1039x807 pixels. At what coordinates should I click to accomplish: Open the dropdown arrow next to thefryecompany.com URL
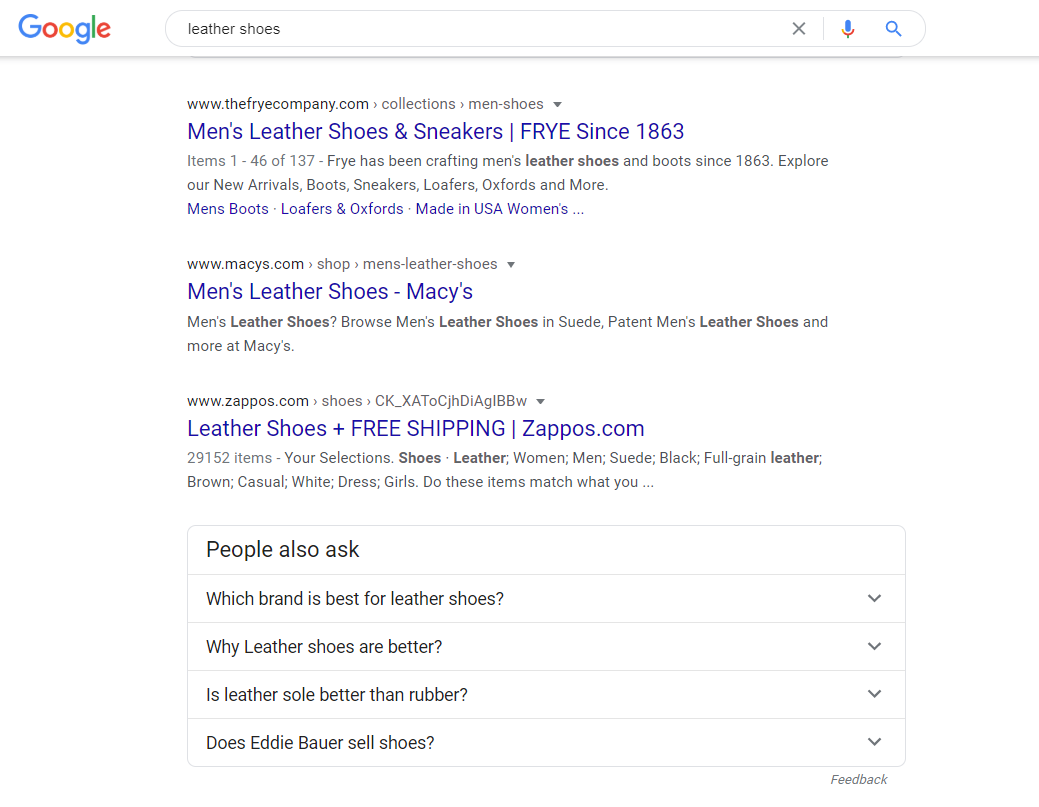tap(557, 105)
